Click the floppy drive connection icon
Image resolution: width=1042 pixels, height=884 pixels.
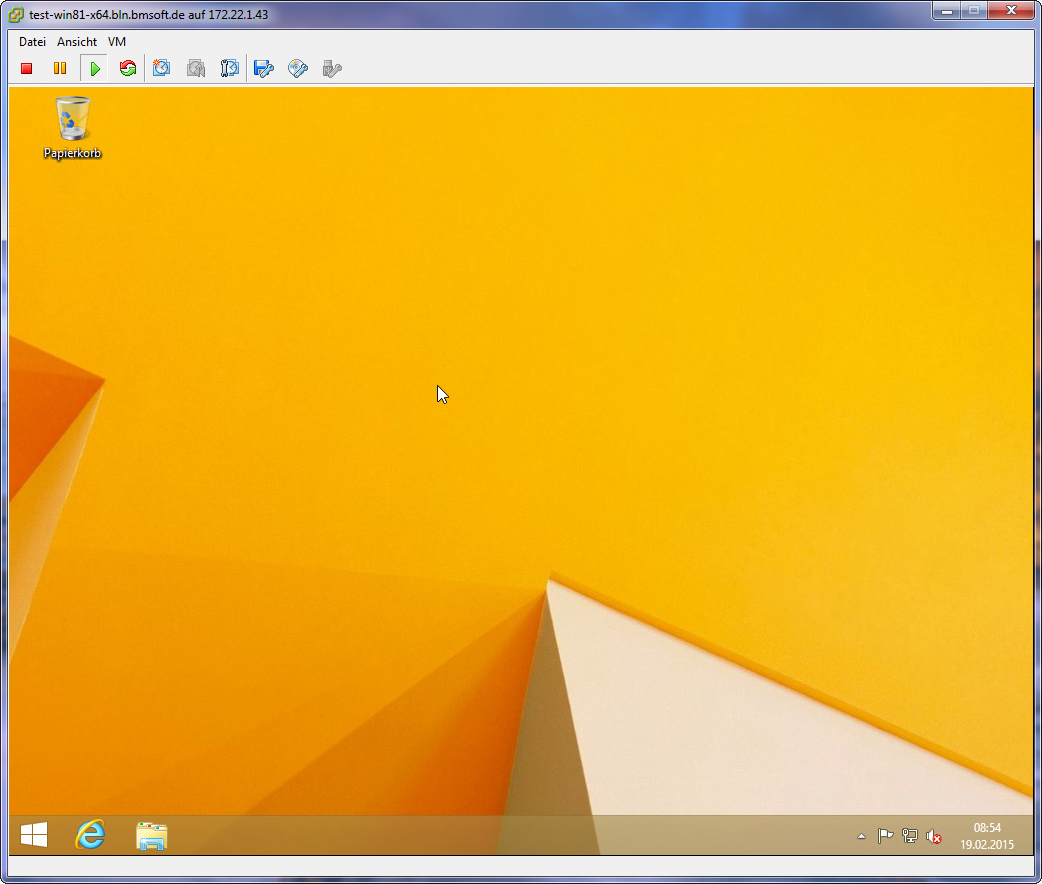click(x=264, y=68)
